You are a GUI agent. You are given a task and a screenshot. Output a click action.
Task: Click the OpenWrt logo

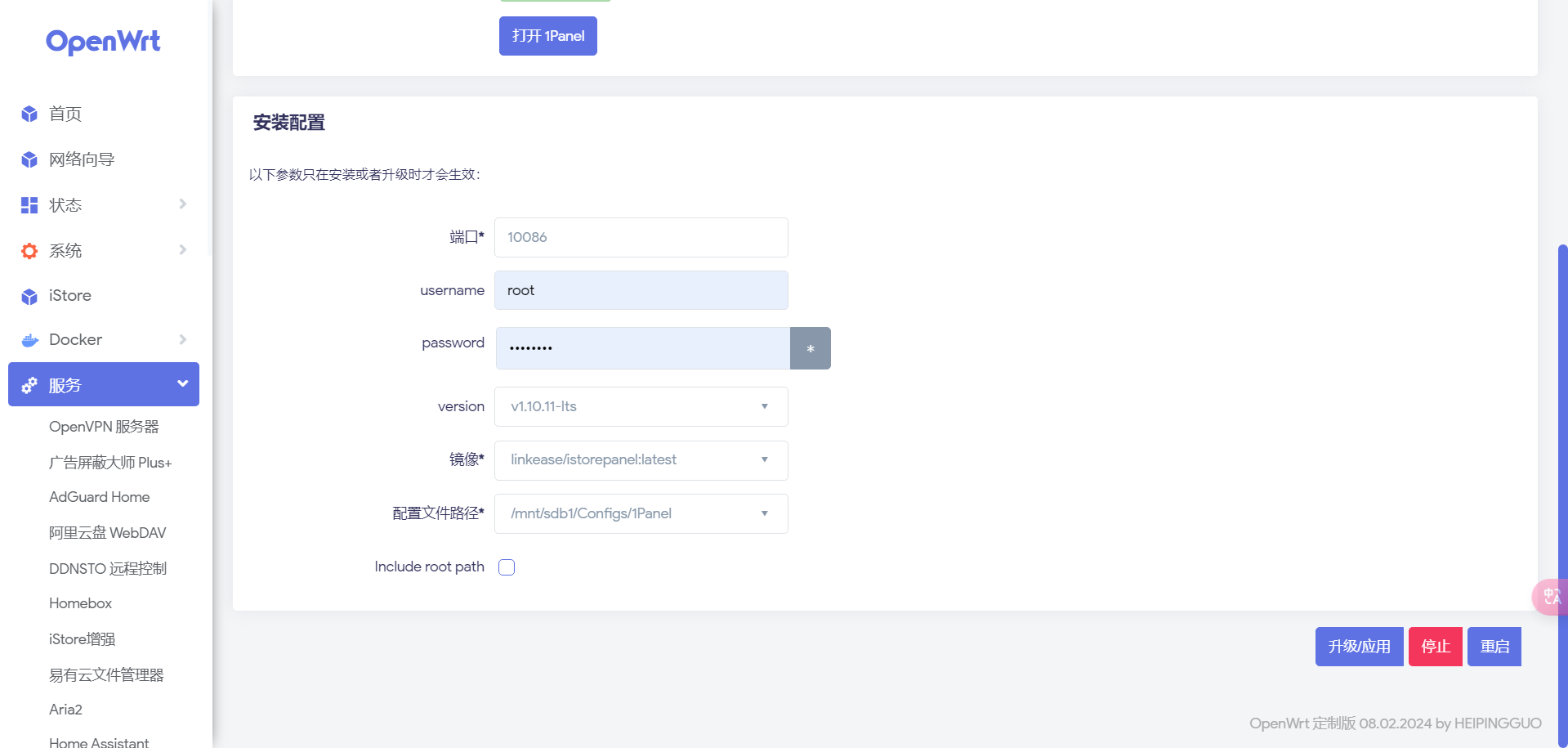coord(103,42)
